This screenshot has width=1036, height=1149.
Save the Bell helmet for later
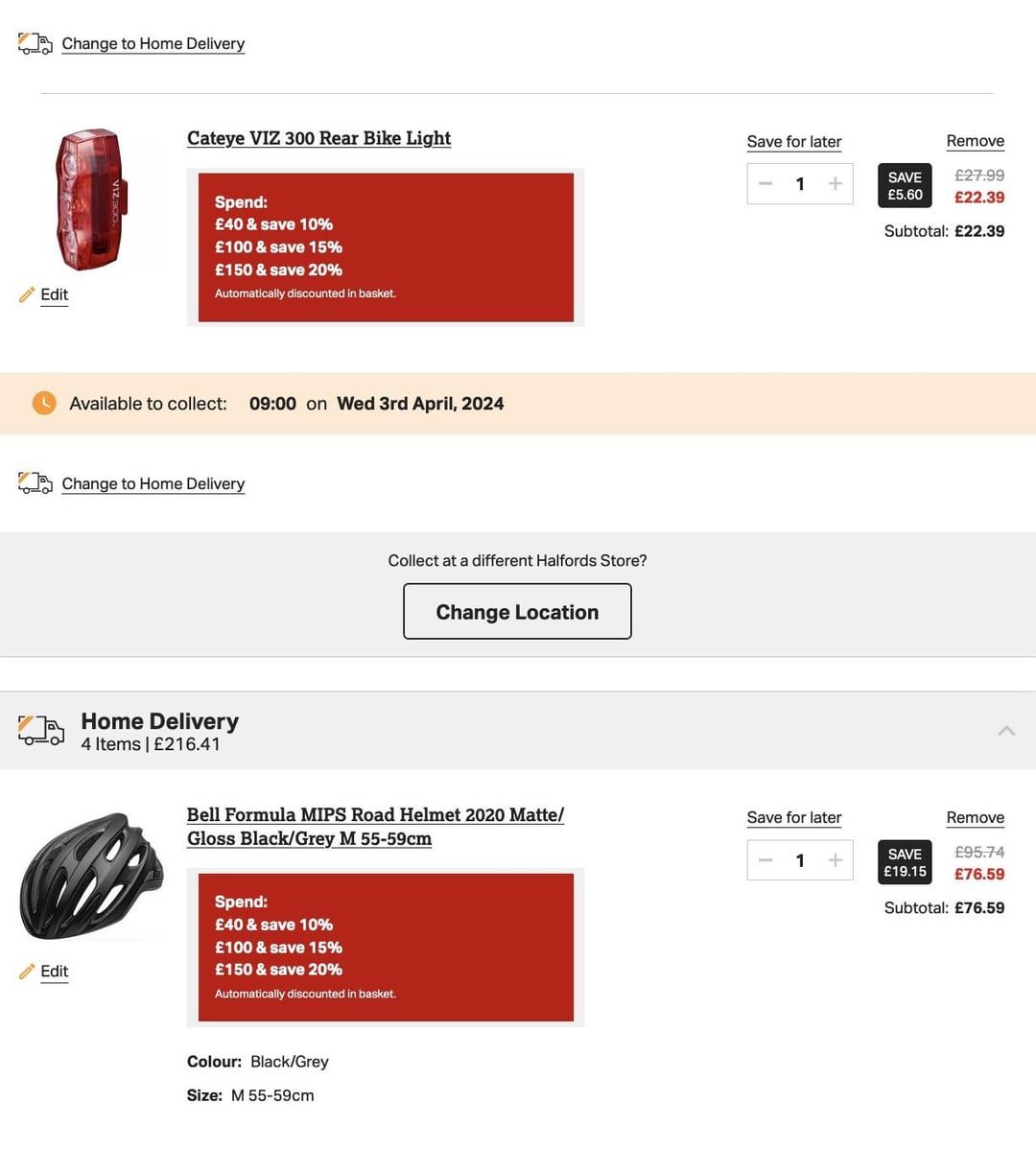point(794,817)
